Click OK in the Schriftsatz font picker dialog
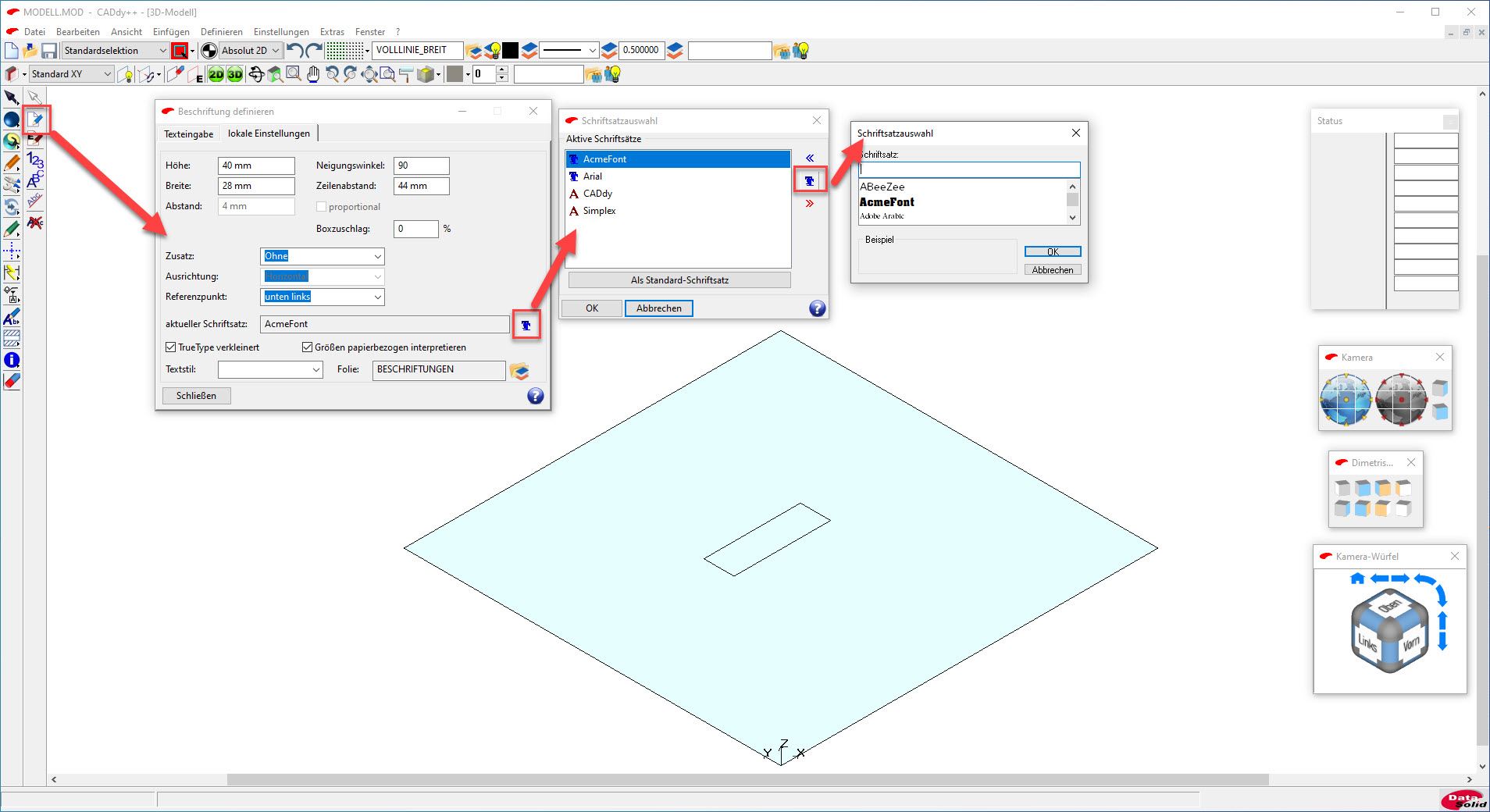The image size is (1490, 812). click(1053, 251)
